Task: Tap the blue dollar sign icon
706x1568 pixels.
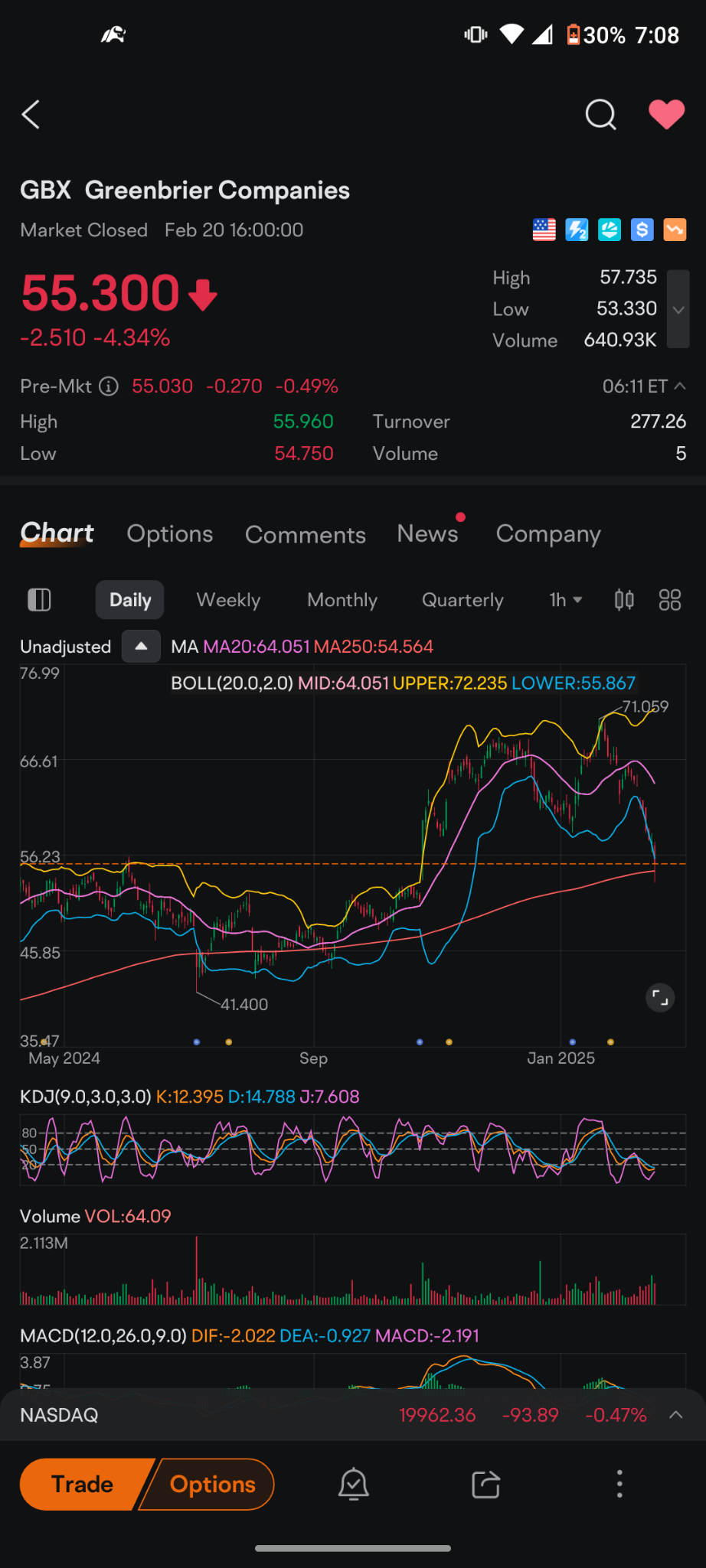Action: pos(642,230)
